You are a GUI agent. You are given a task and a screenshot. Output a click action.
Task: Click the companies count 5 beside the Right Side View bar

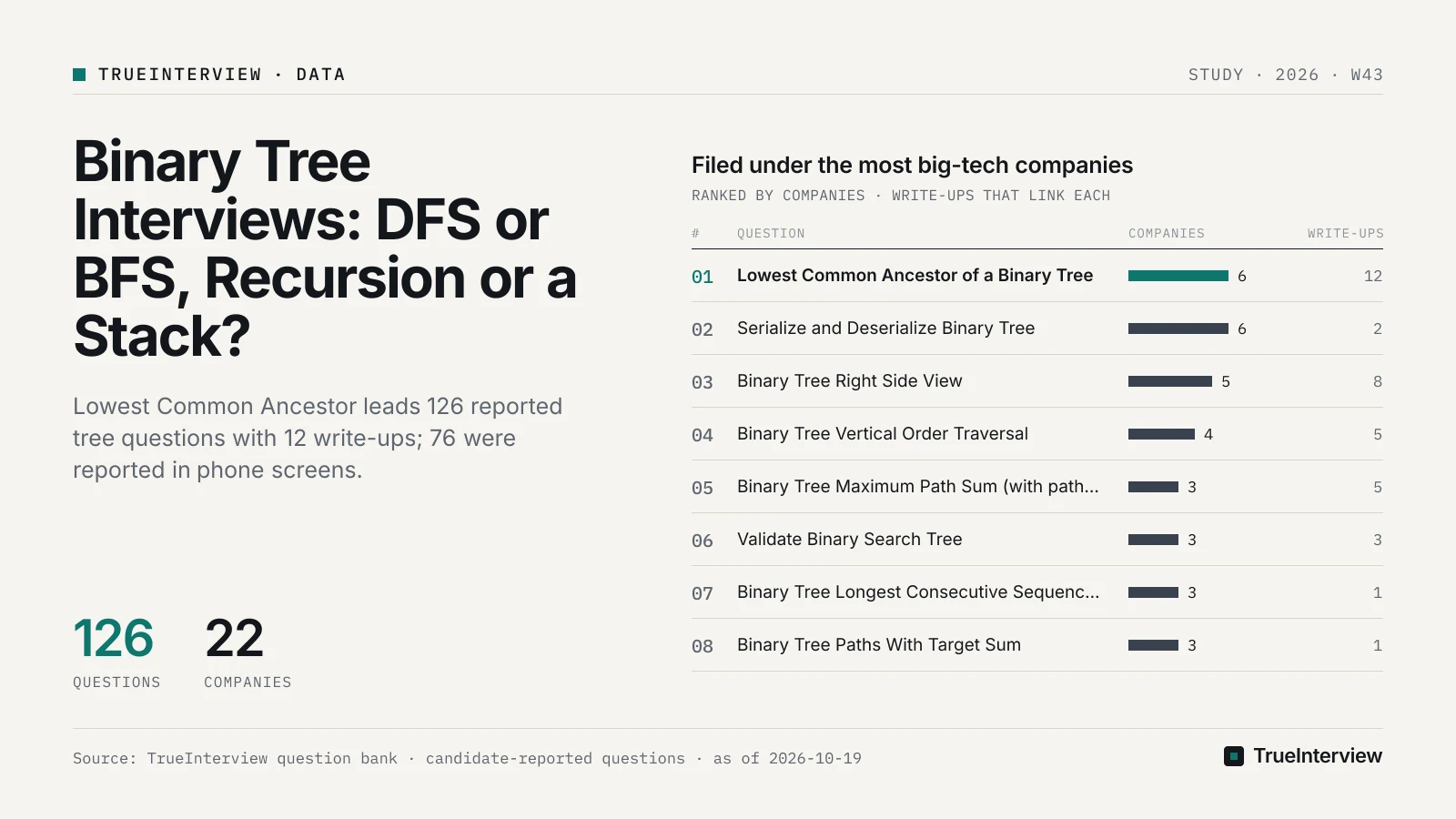[x=1226, y=381]
